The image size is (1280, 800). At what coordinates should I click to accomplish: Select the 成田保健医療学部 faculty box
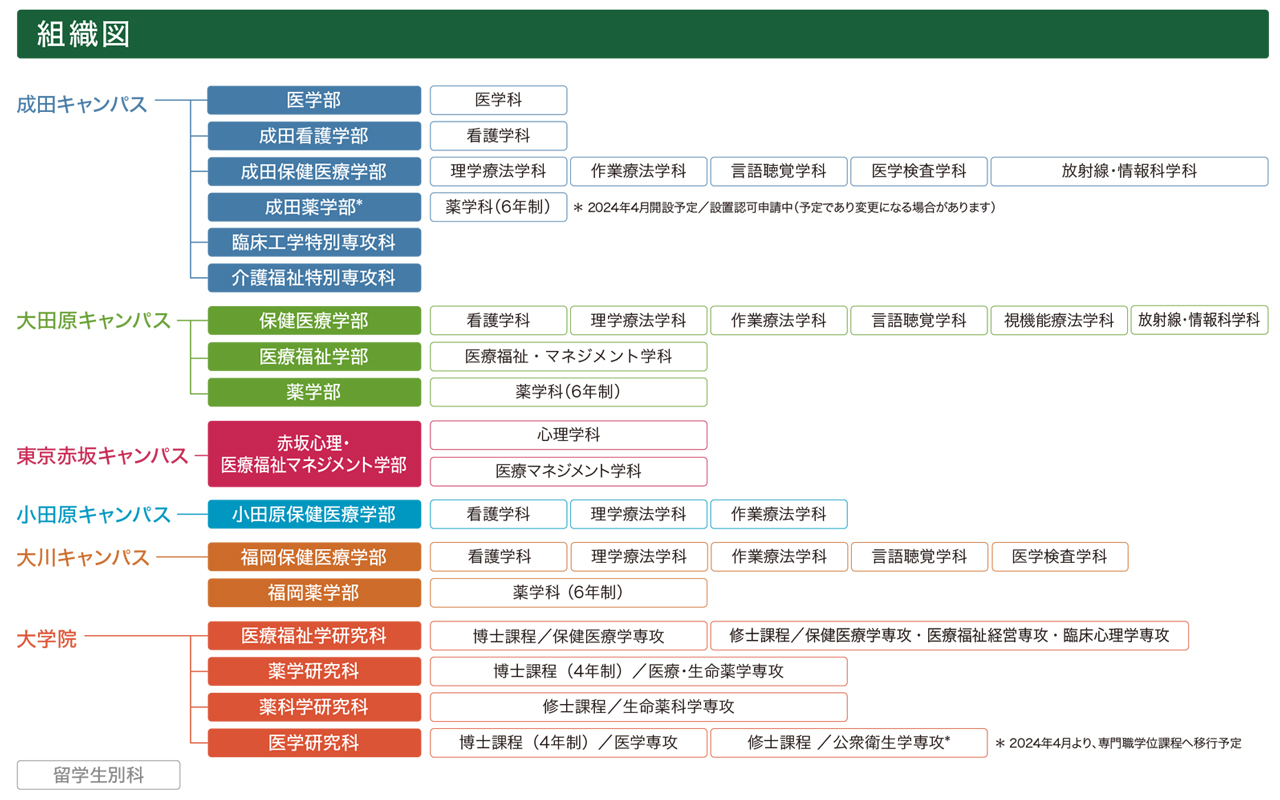314,171
